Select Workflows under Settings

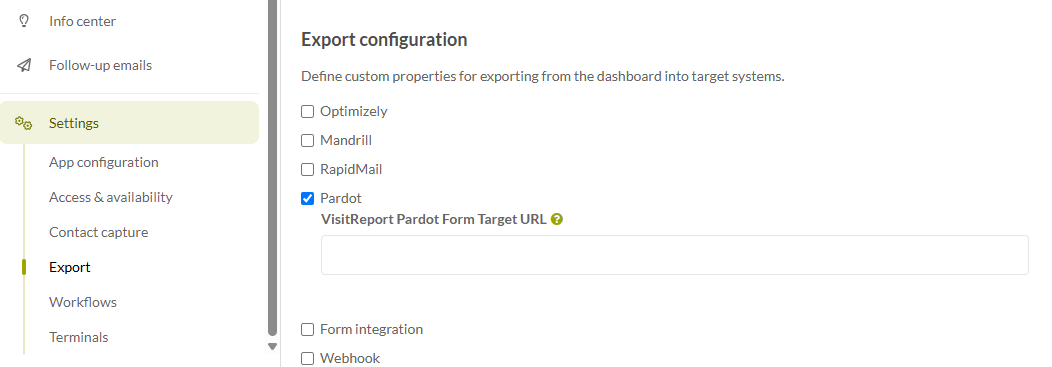(83, 302)
